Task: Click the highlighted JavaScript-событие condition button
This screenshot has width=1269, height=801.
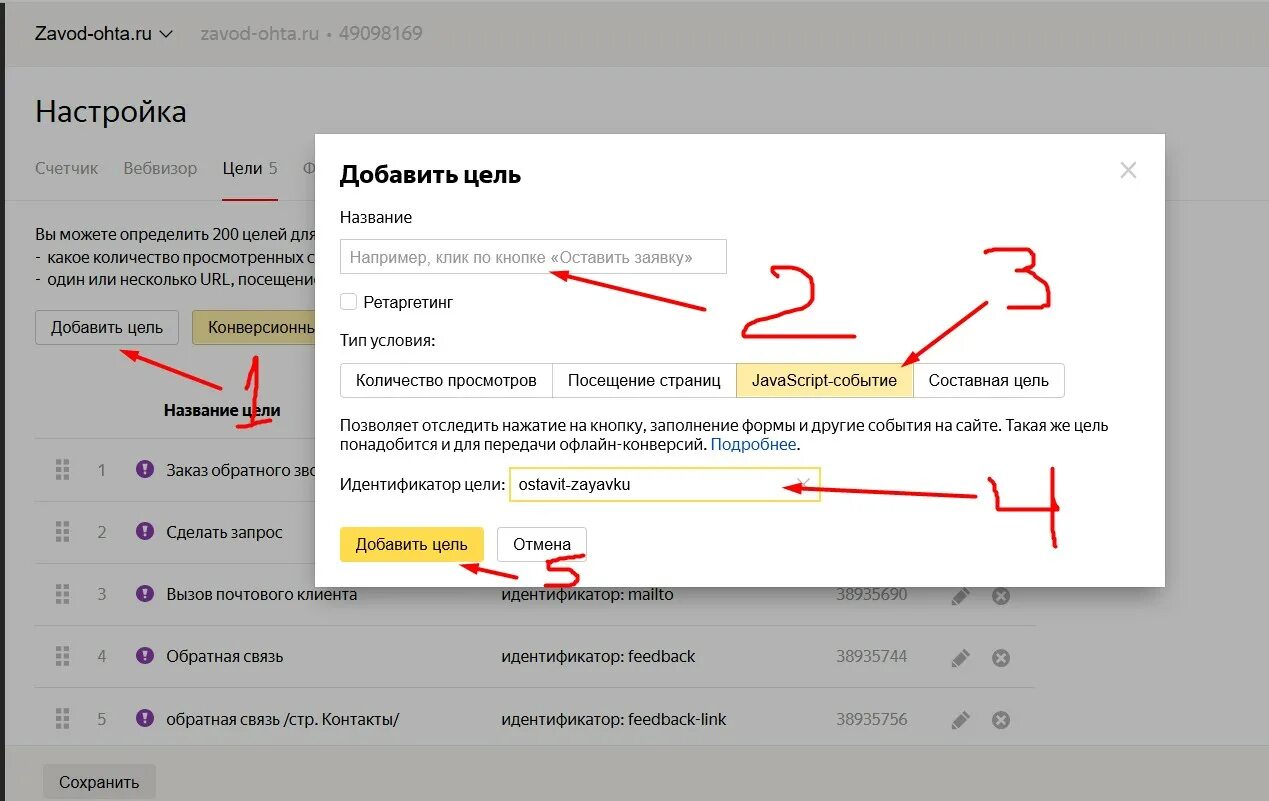Action: (x=823, y=380)
